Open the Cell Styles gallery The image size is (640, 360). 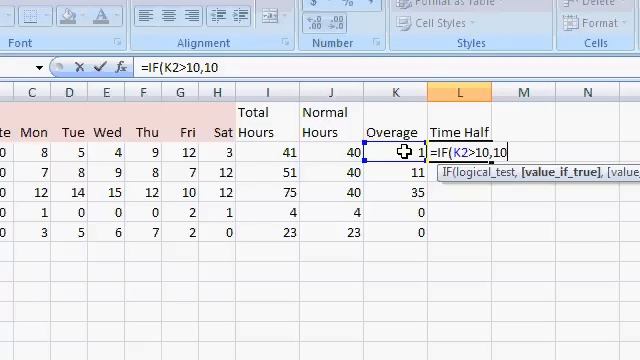[x=436, y=23]
